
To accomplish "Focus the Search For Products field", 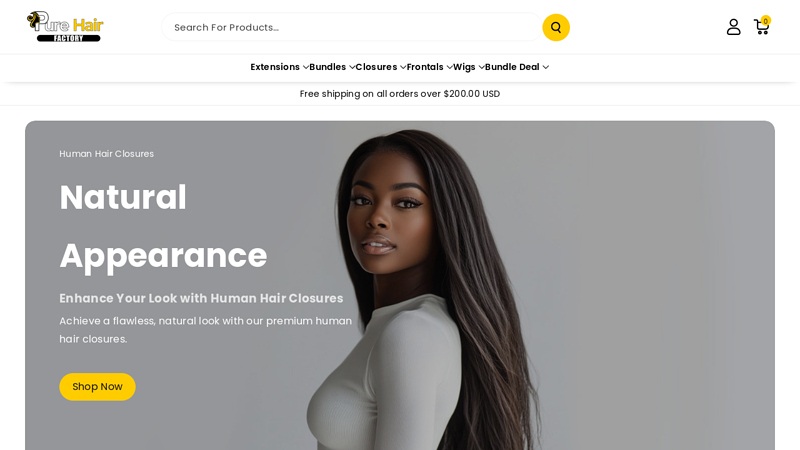I will 352,28.
